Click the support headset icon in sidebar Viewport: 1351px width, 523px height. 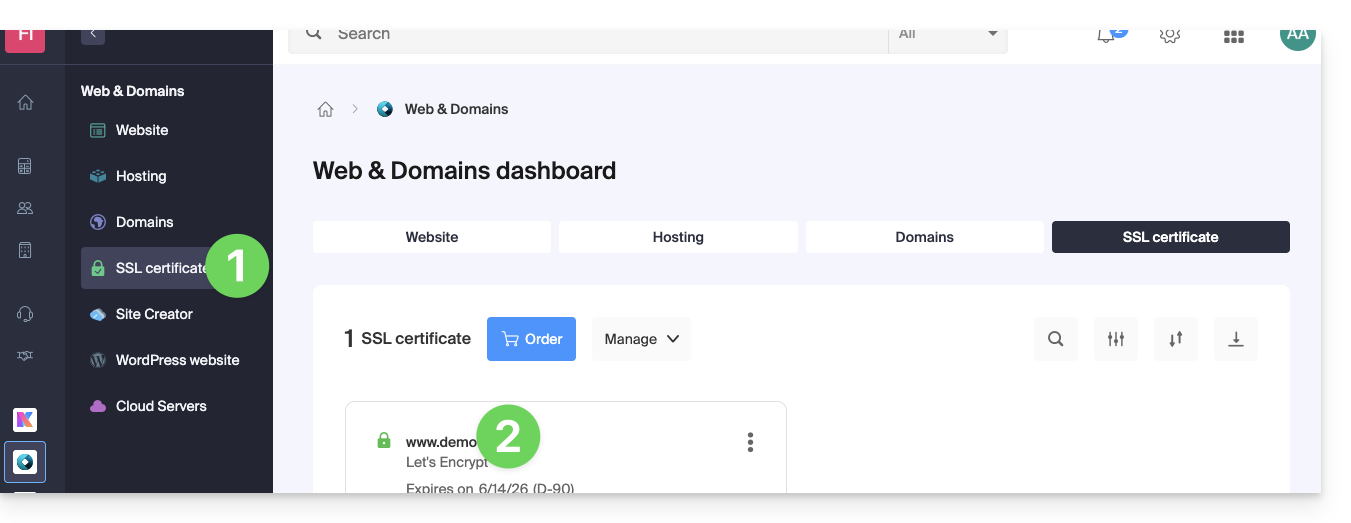26,314
